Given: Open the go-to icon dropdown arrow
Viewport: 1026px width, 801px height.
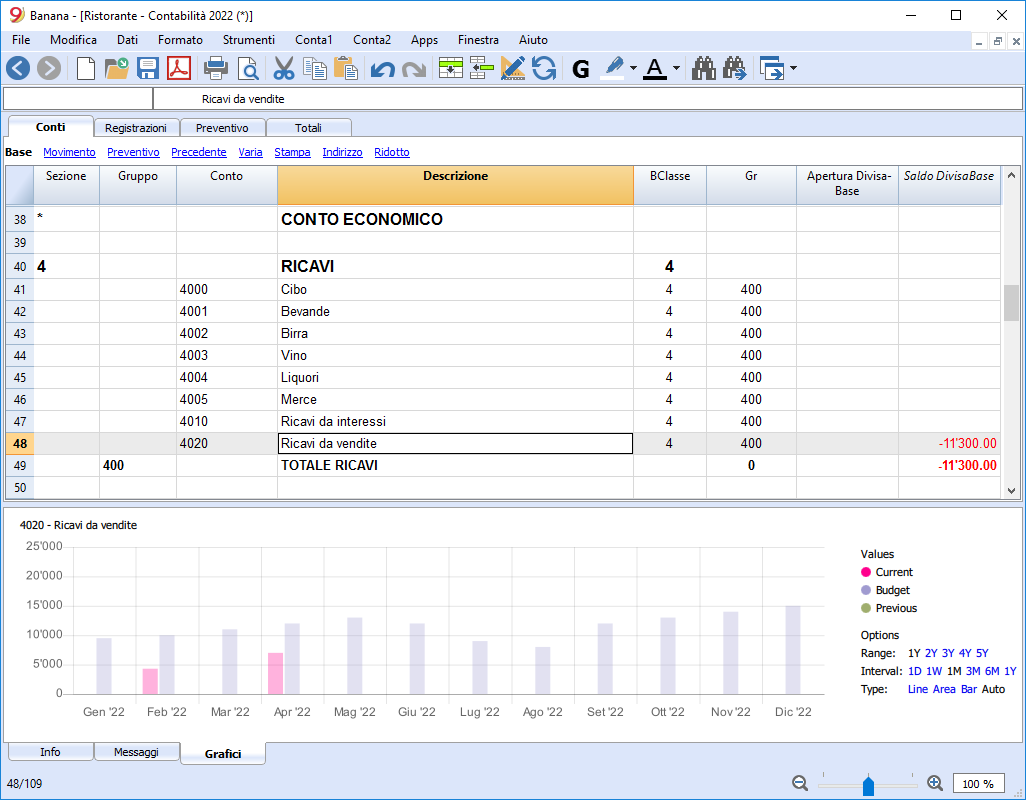Looking at the screenshot, I should point(793,68).
